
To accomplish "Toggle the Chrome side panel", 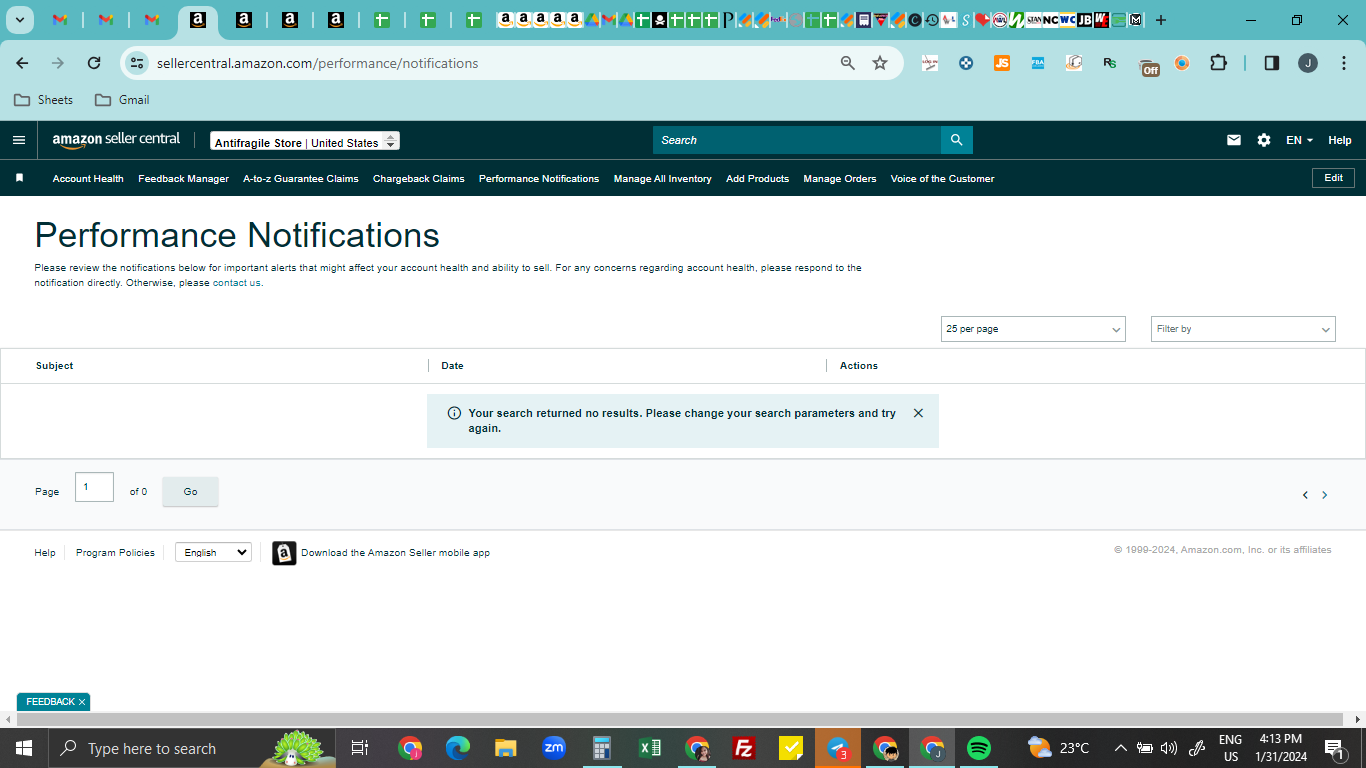I will tap(1272, 63).
